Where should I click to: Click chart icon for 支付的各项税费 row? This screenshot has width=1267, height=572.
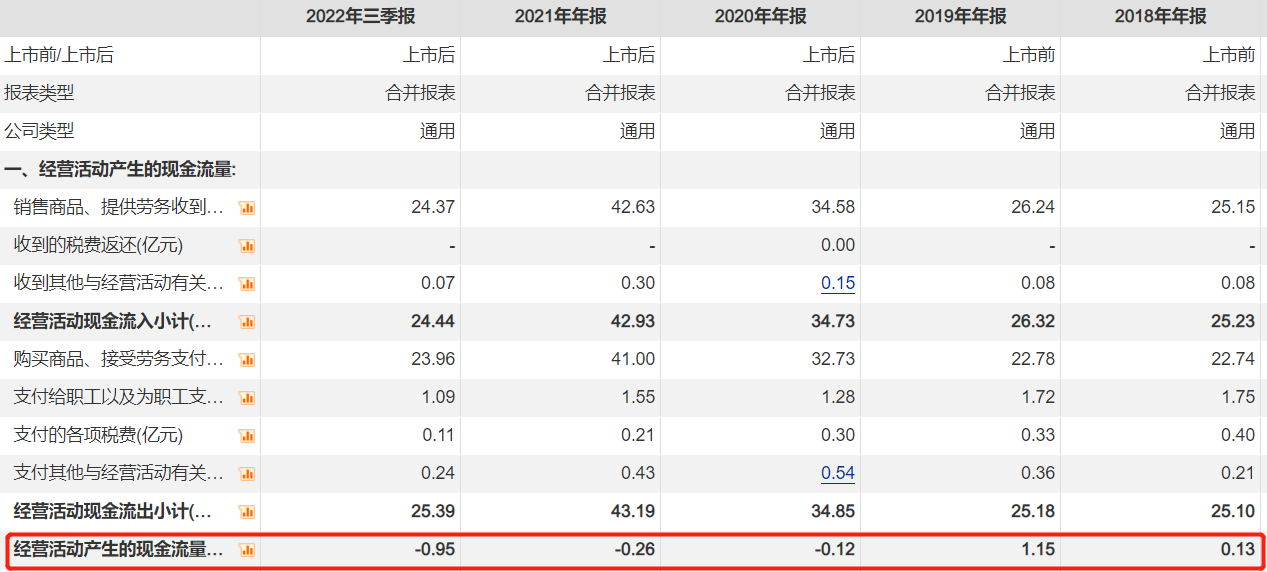tap(247, 436)
